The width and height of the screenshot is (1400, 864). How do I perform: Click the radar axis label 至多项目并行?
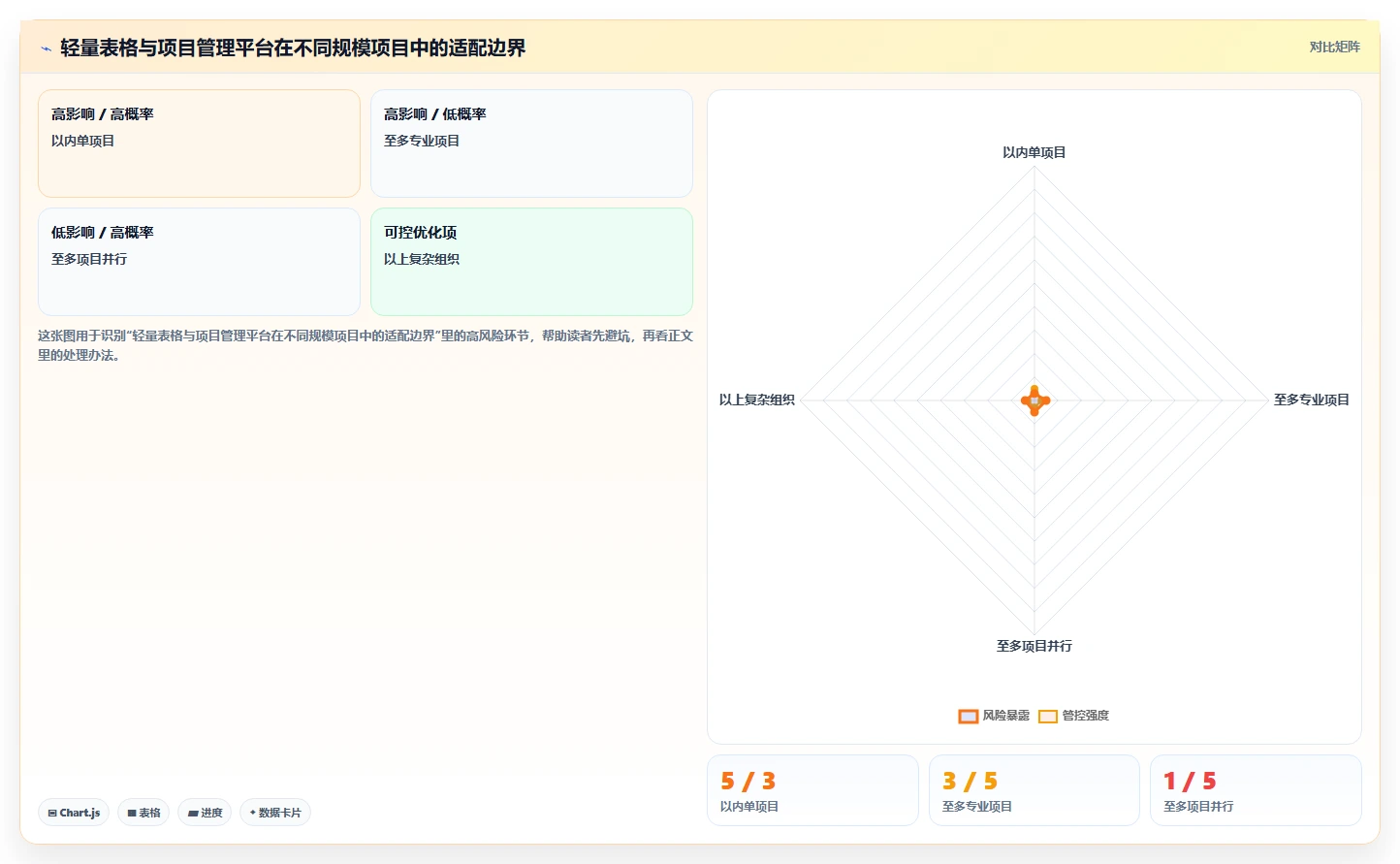click(x=1034, y=646)
